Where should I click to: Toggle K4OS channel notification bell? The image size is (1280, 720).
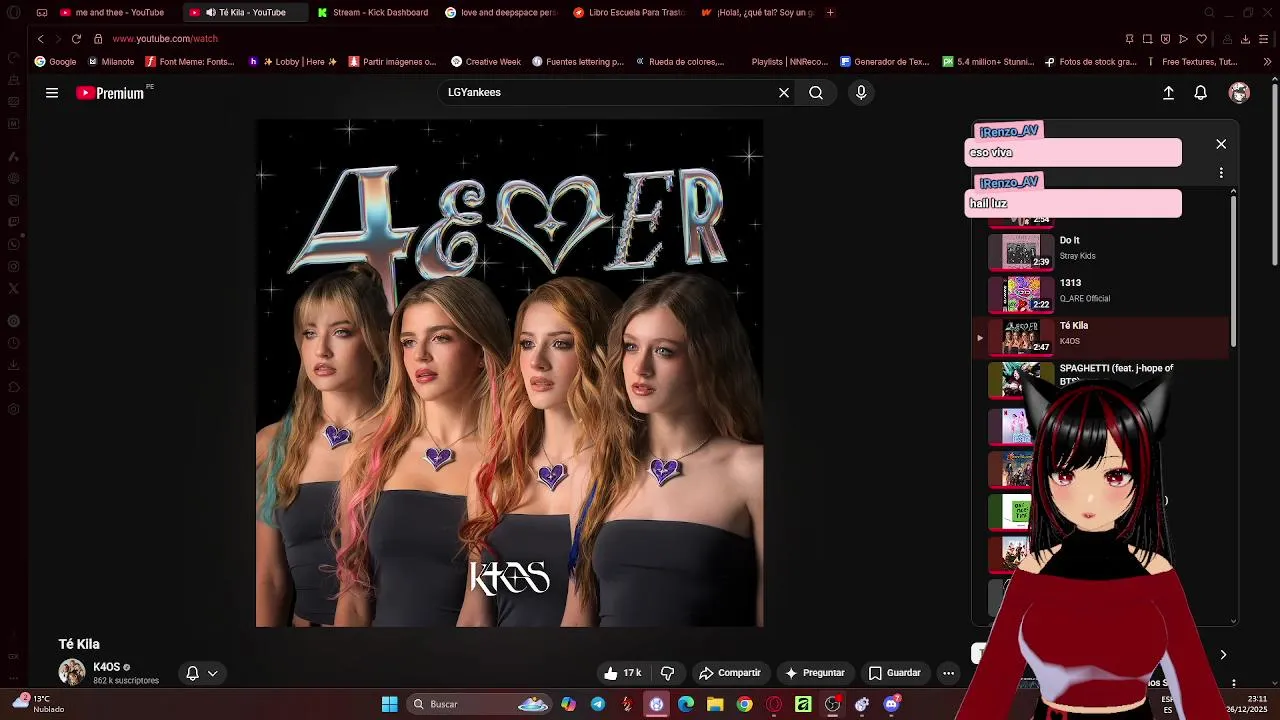(201, 673)
